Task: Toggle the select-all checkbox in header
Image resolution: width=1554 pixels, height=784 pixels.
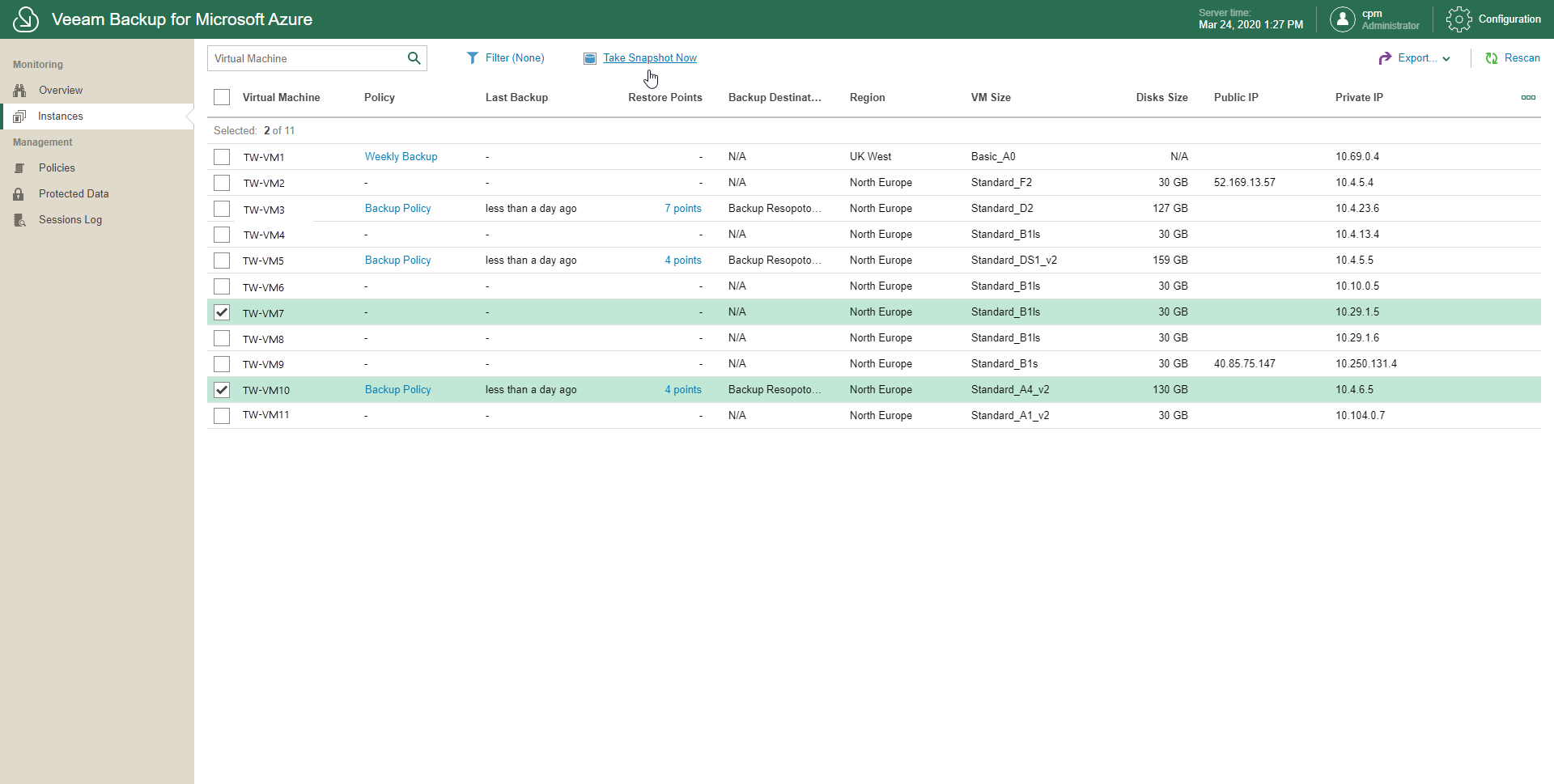Action: tap(222, 97)
